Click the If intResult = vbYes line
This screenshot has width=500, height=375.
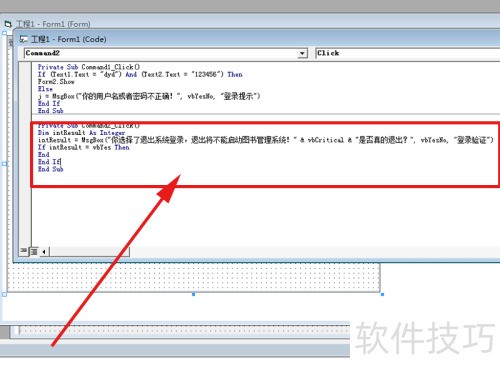point(83,147)
